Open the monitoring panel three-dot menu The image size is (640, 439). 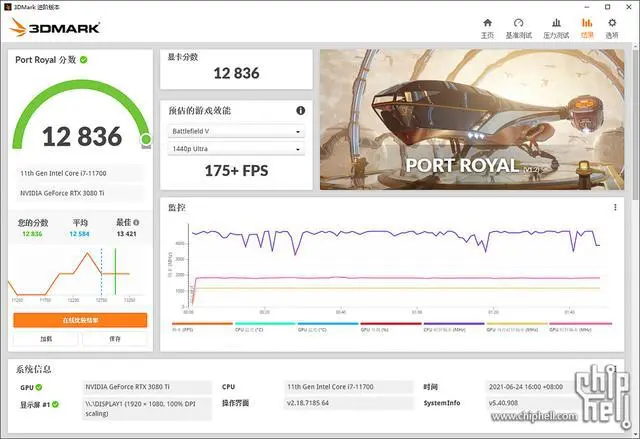[x=615, y=207]
